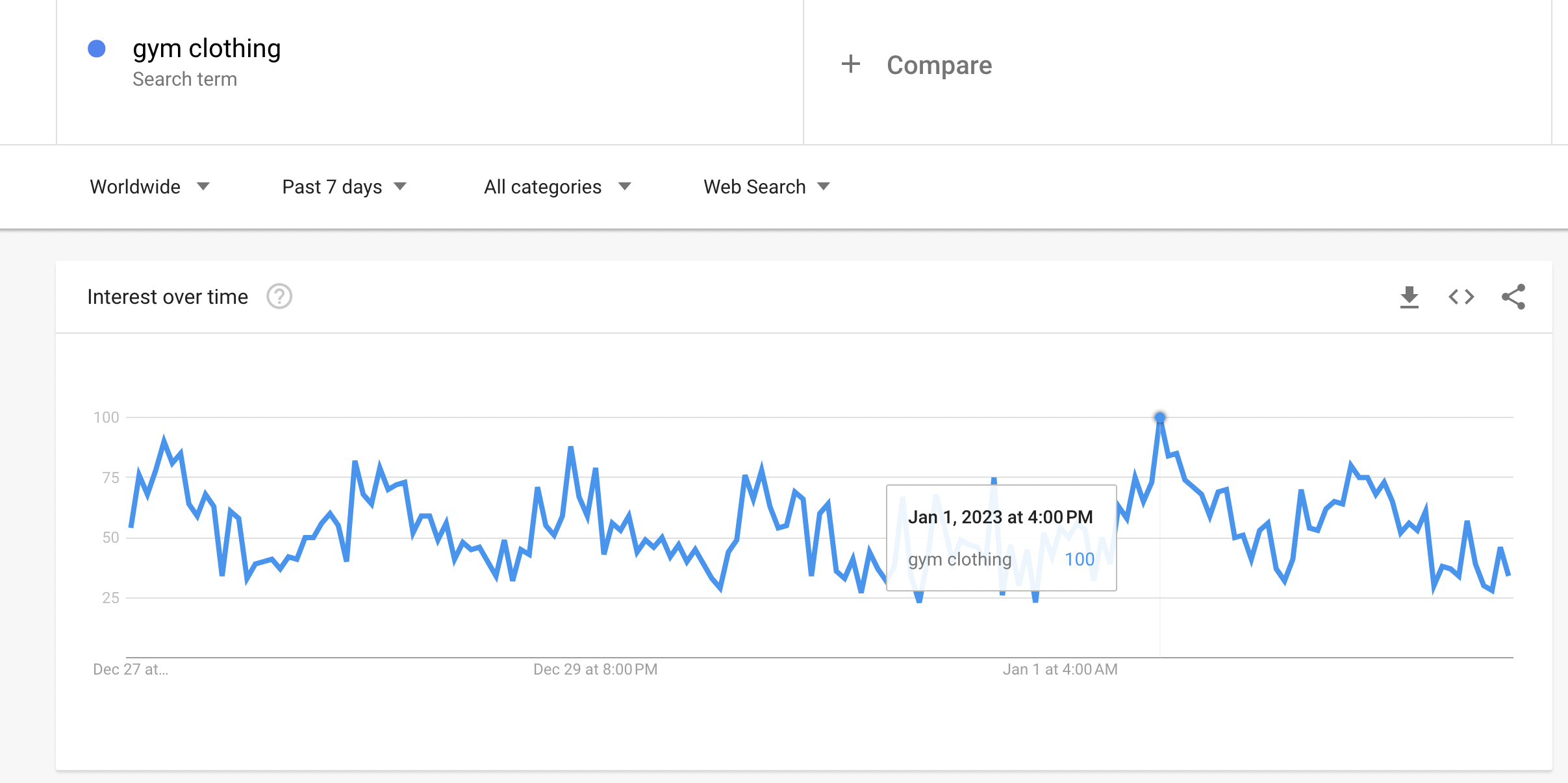The image size is (1568, 783).
Task: Open the embed code icon
Action: click(1461, 297)
